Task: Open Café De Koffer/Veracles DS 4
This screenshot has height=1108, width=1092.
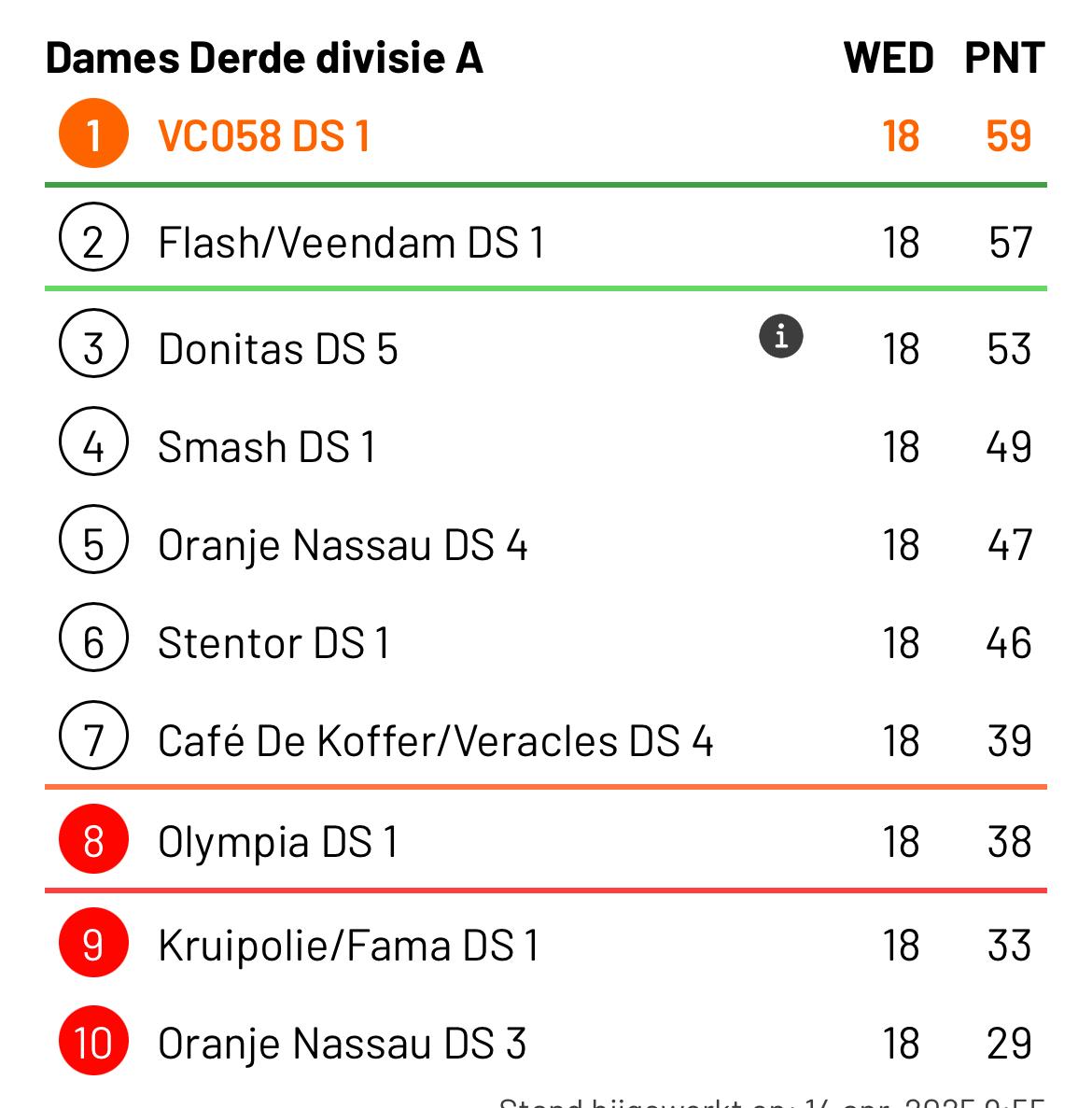Action: (545, 738)
